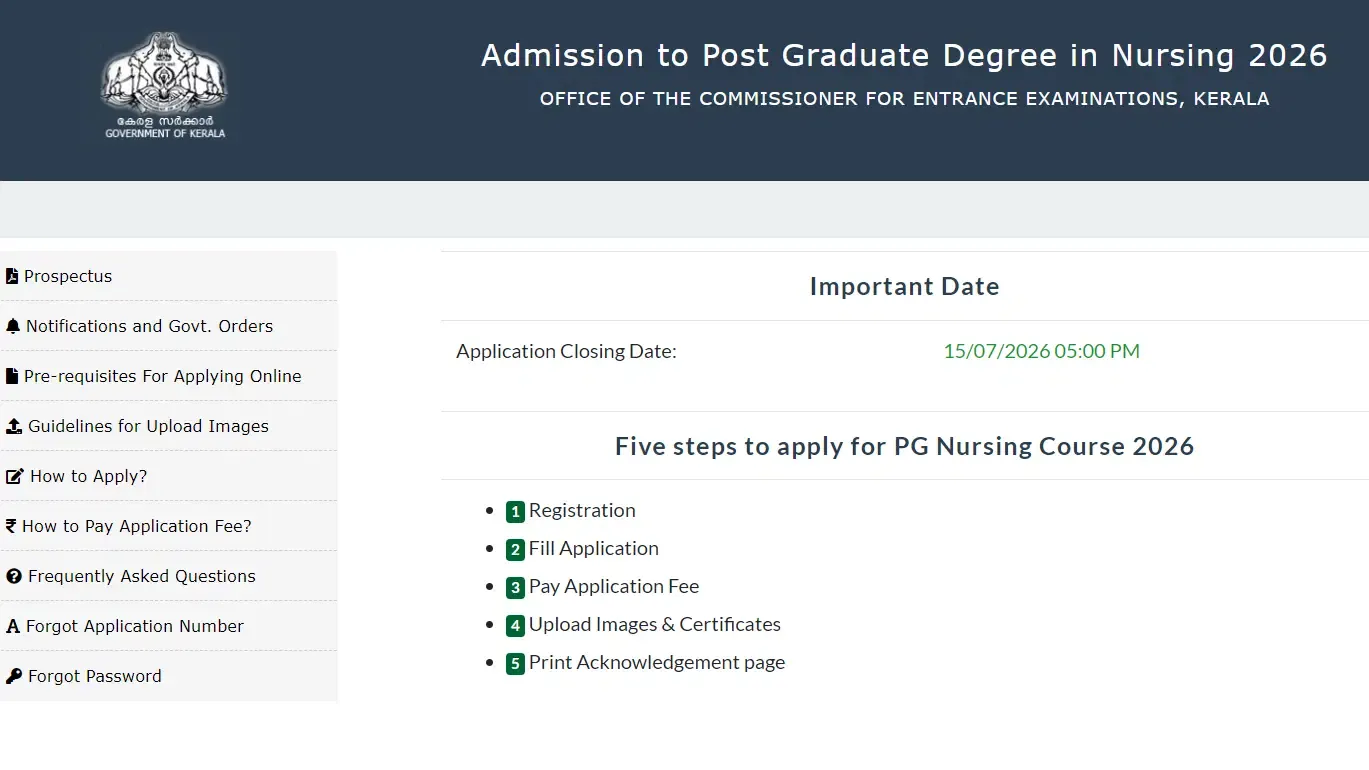Open the Prospectus link

(68, 276)
